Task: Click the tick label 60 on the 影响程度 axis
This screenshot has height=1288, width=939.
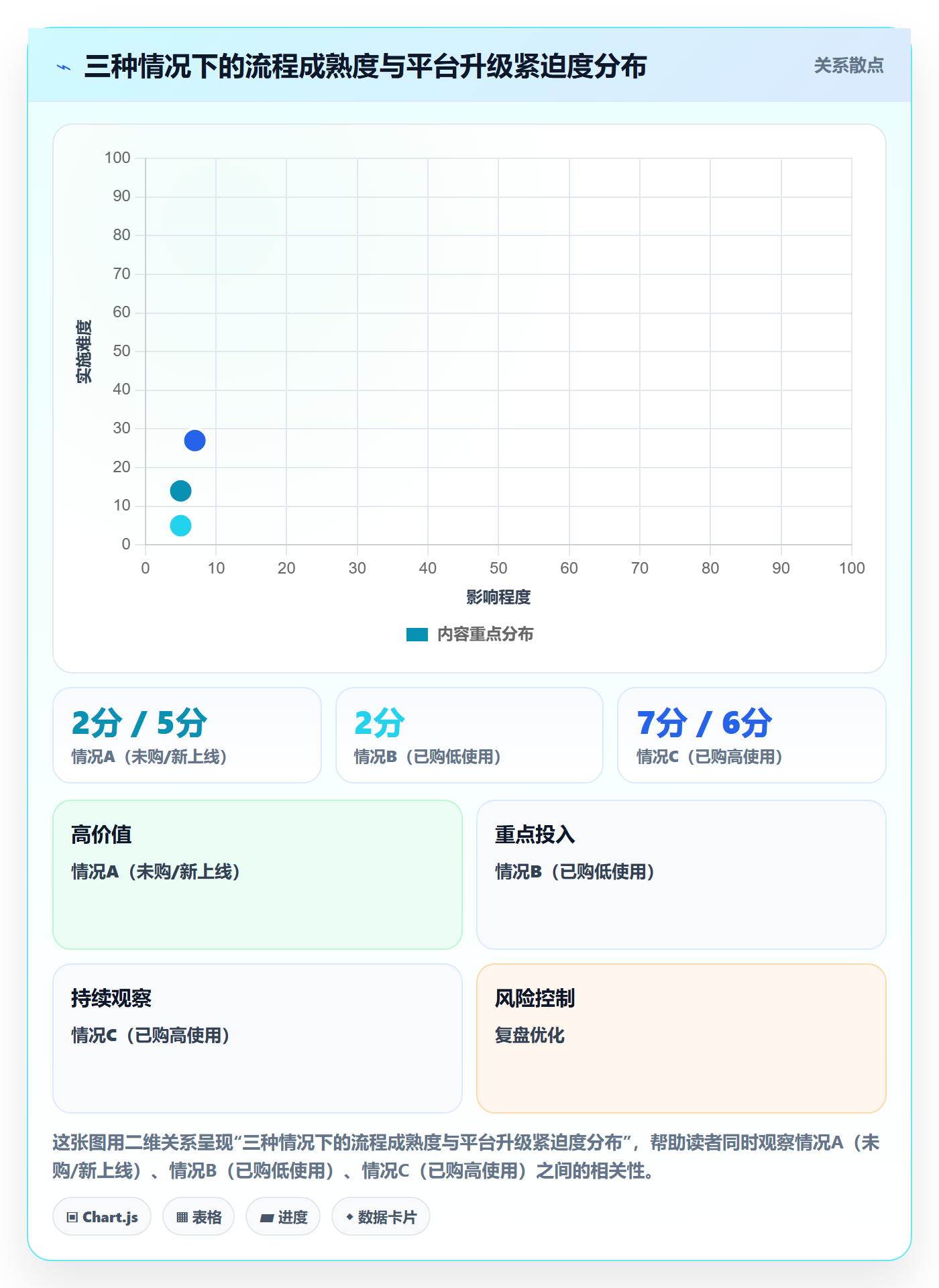Action: [569, 568]
